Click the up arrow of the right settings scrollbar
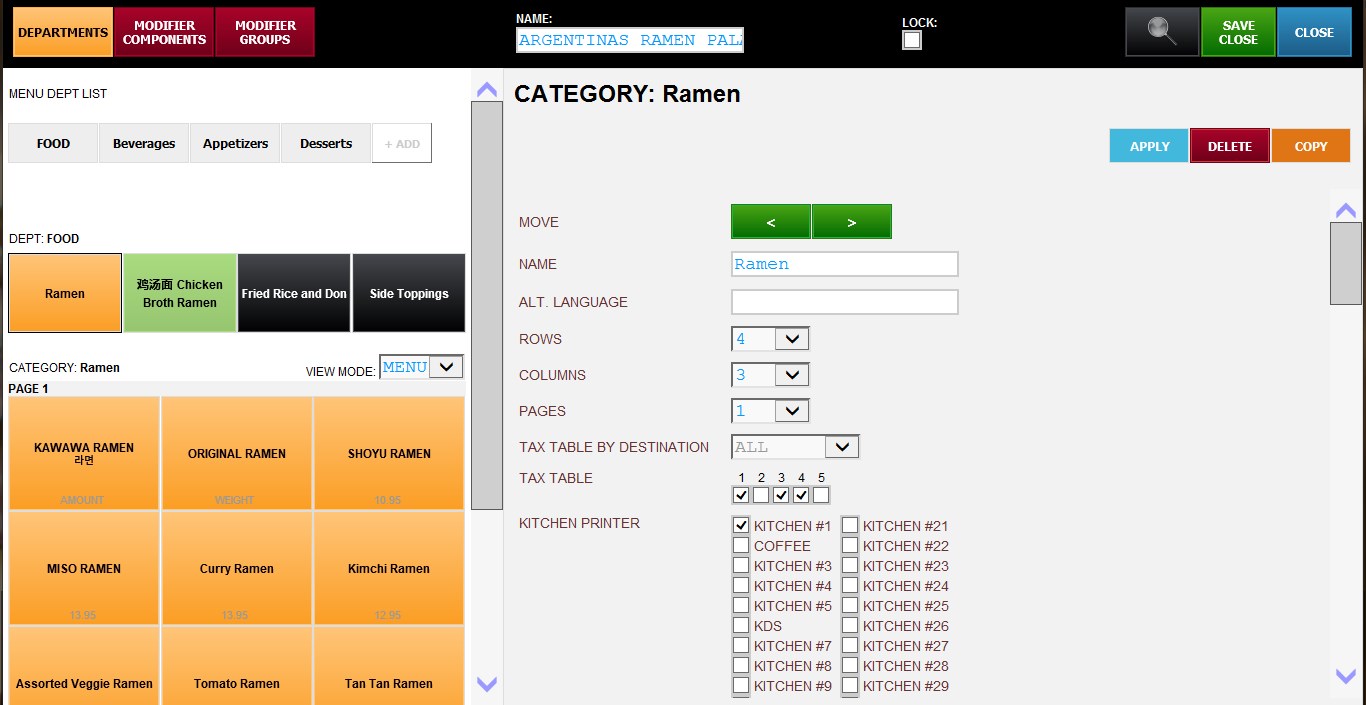 (1346, 210)
